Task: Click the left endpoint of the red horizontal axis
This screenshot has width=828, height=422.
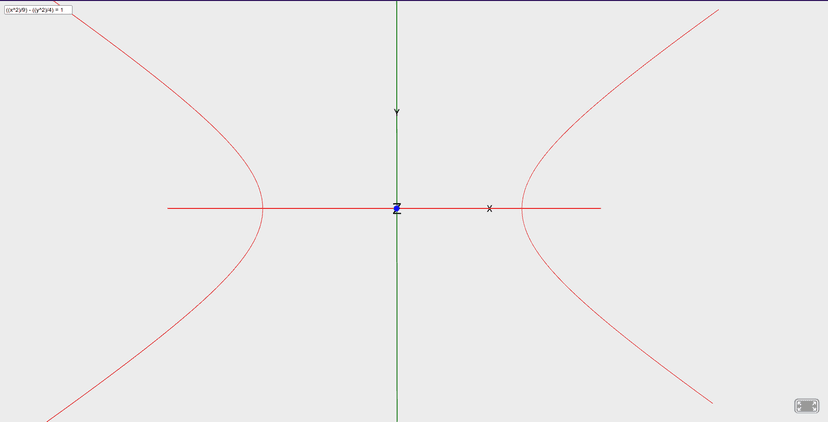Action: pyautogui.click(x=168, y=208)
